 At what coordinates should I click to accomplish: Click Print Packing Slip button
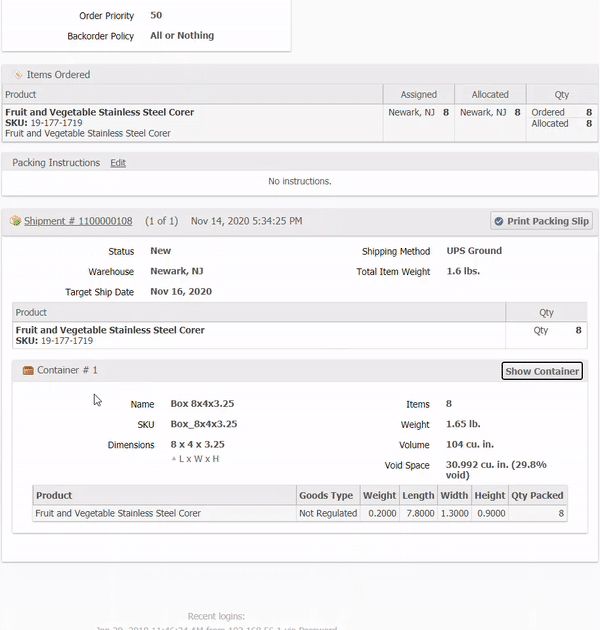click(541, 221)
